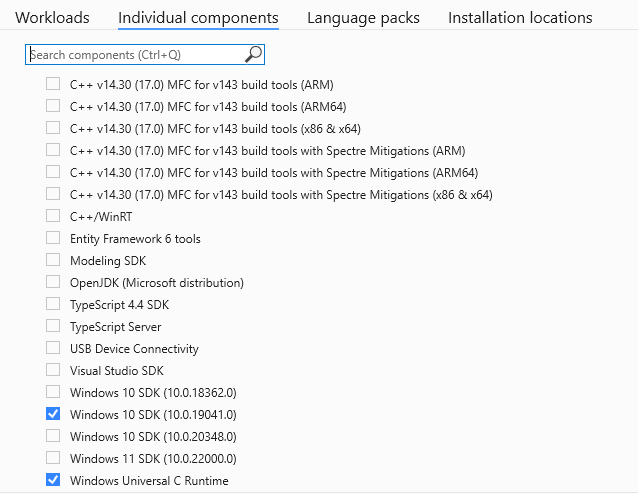Click the 'TypeScript 4.4 SDK' label
Viewport: 638px width, 494px height.
[119, 304]
